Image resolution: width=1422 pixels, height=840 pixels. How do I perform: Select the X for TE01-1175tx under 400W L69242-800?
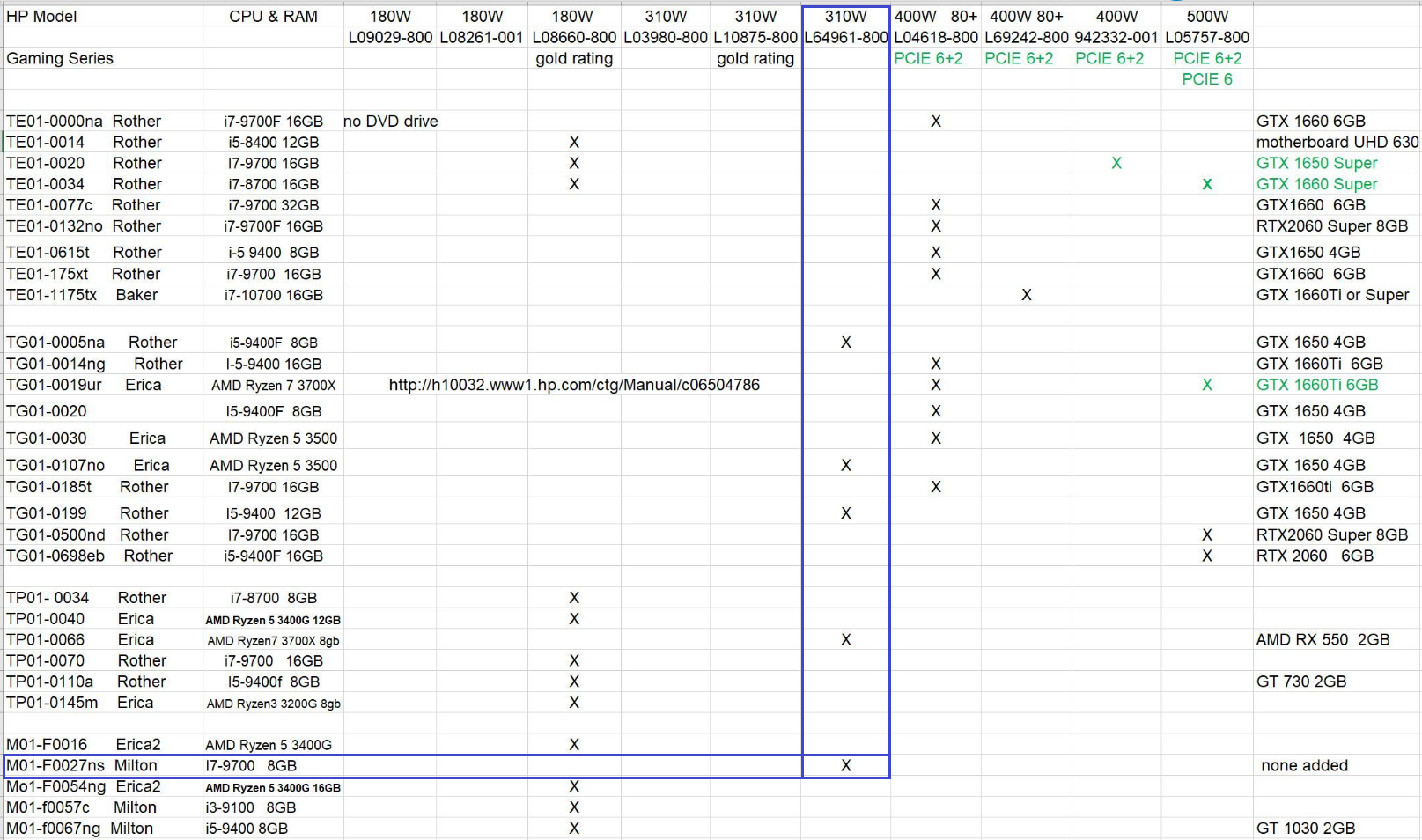coord(1025,295)
